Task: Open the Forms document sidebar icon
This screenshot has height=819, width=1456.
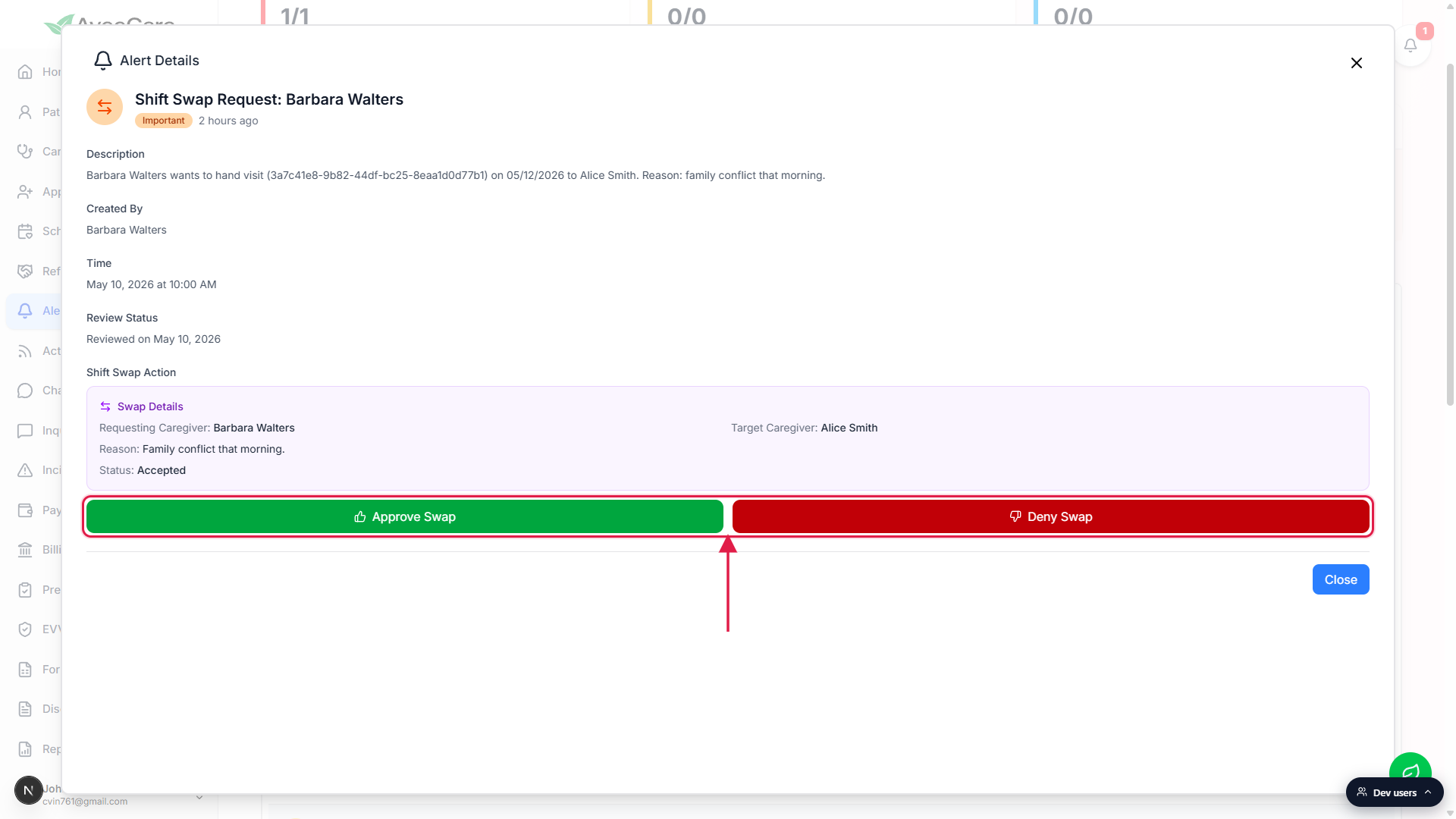Action: pos(25,670)
